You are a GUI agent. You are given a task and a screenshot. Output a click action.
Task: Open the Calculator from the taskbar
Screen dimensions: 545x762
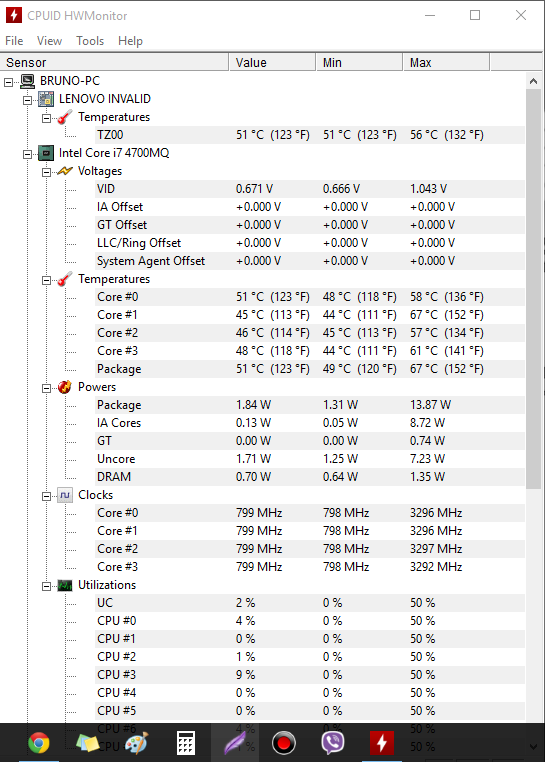(186, 743)
